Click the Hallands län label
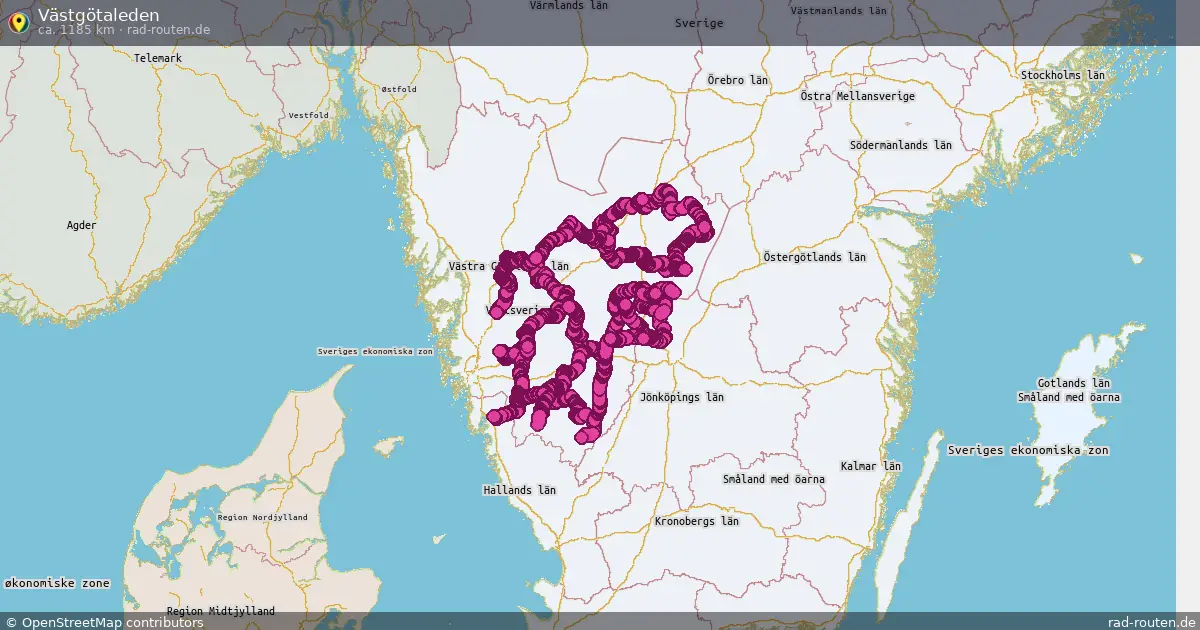Image resolution: width=1200 pixels, height=630 pixels. click(x=519, y=490)
